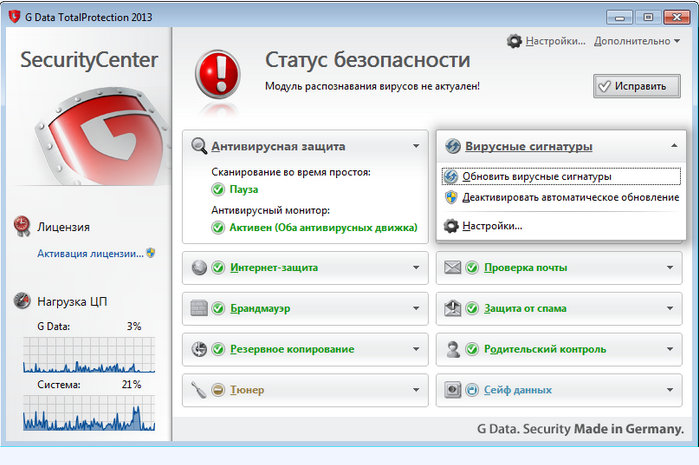This screenshot has height=465, width=699.
Task: Open the Брандмауэр link
Action: pos(260,309)
